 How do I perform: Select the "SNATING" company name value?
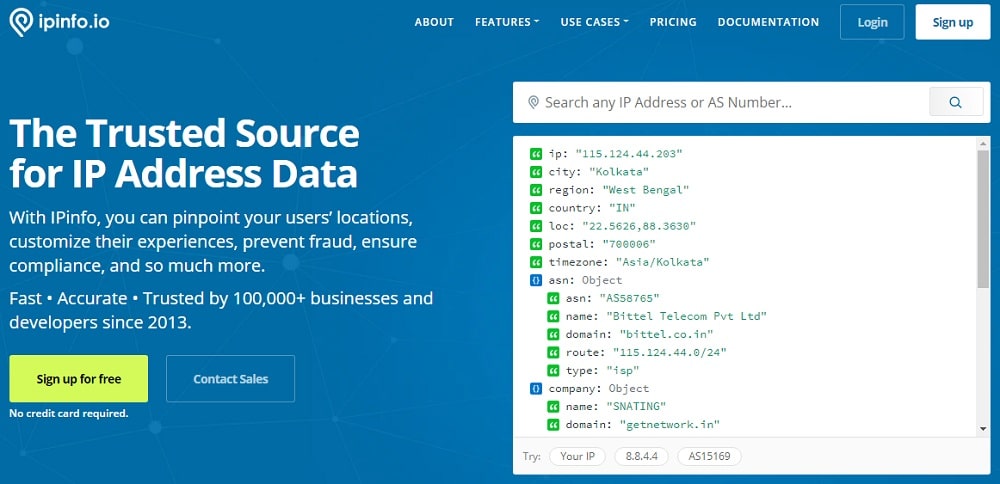click(x=636, y=406)
